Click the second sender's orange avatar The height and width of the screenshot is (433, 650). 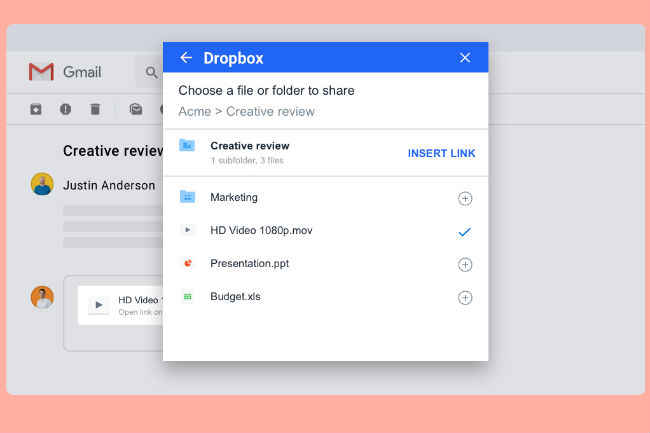[x=42, y=297]
